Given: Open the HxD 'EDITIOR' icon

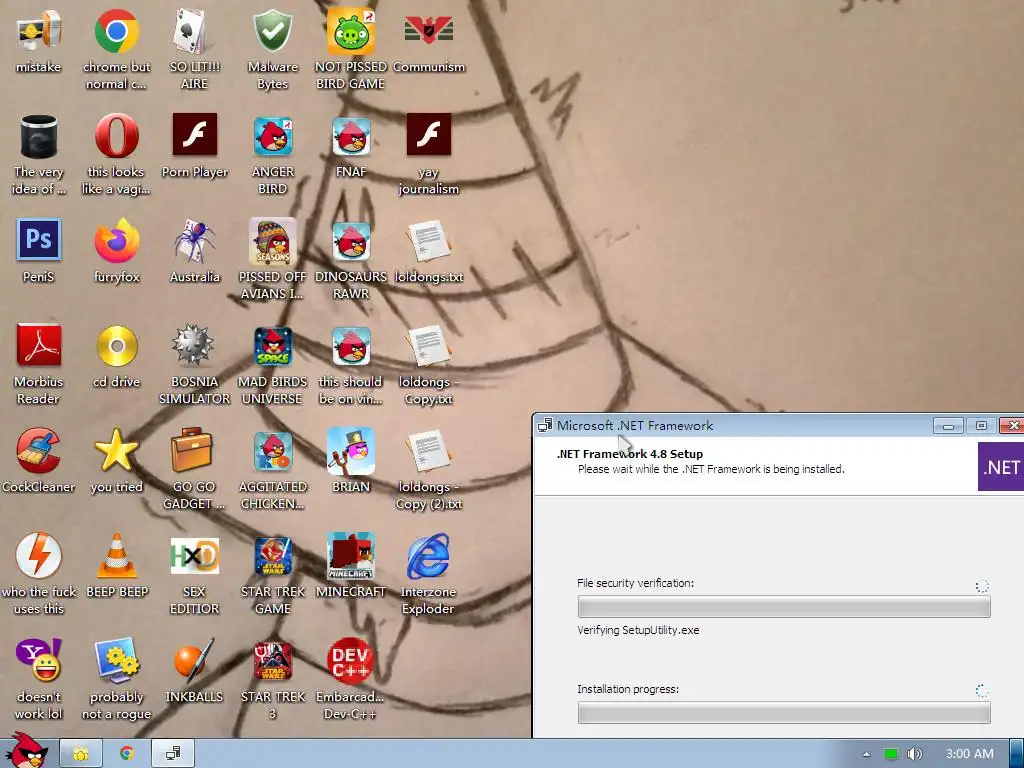Looking at the screenshot, I should (194, 556).
